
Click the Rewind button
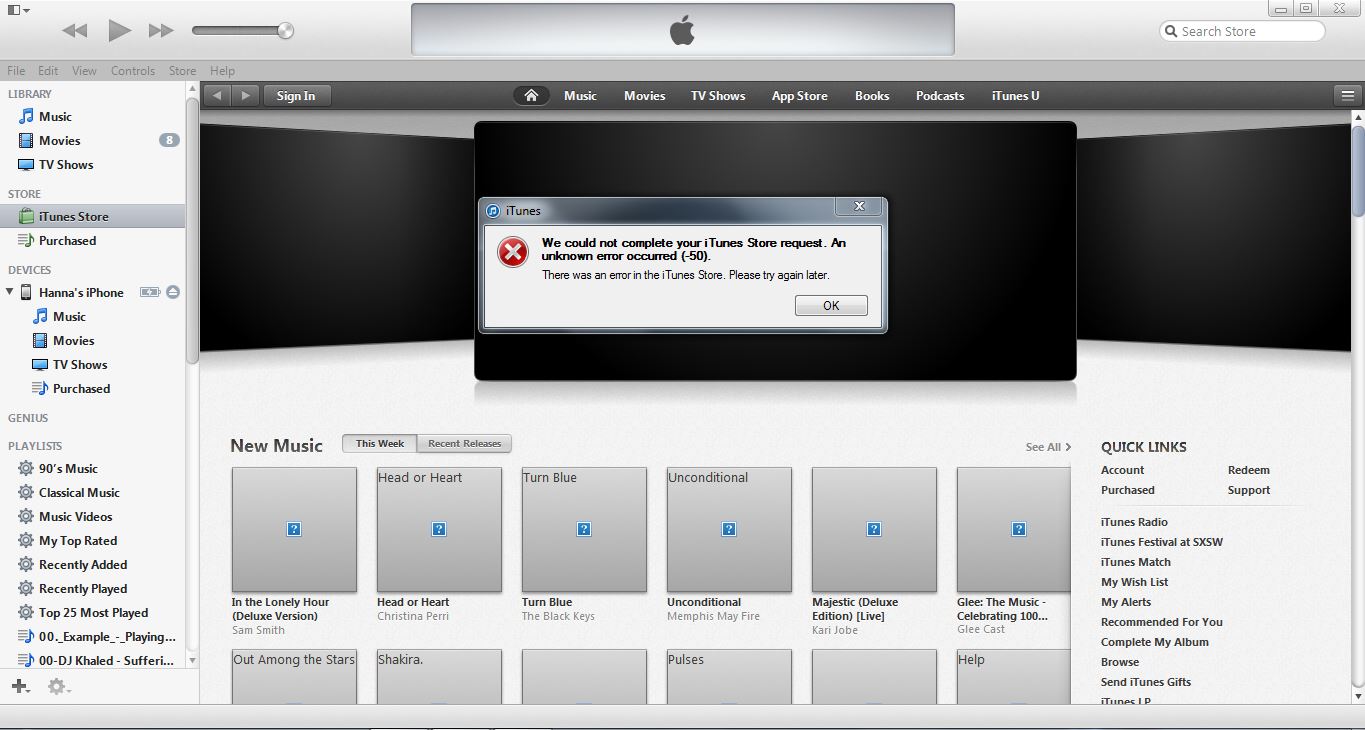(75, 31)
